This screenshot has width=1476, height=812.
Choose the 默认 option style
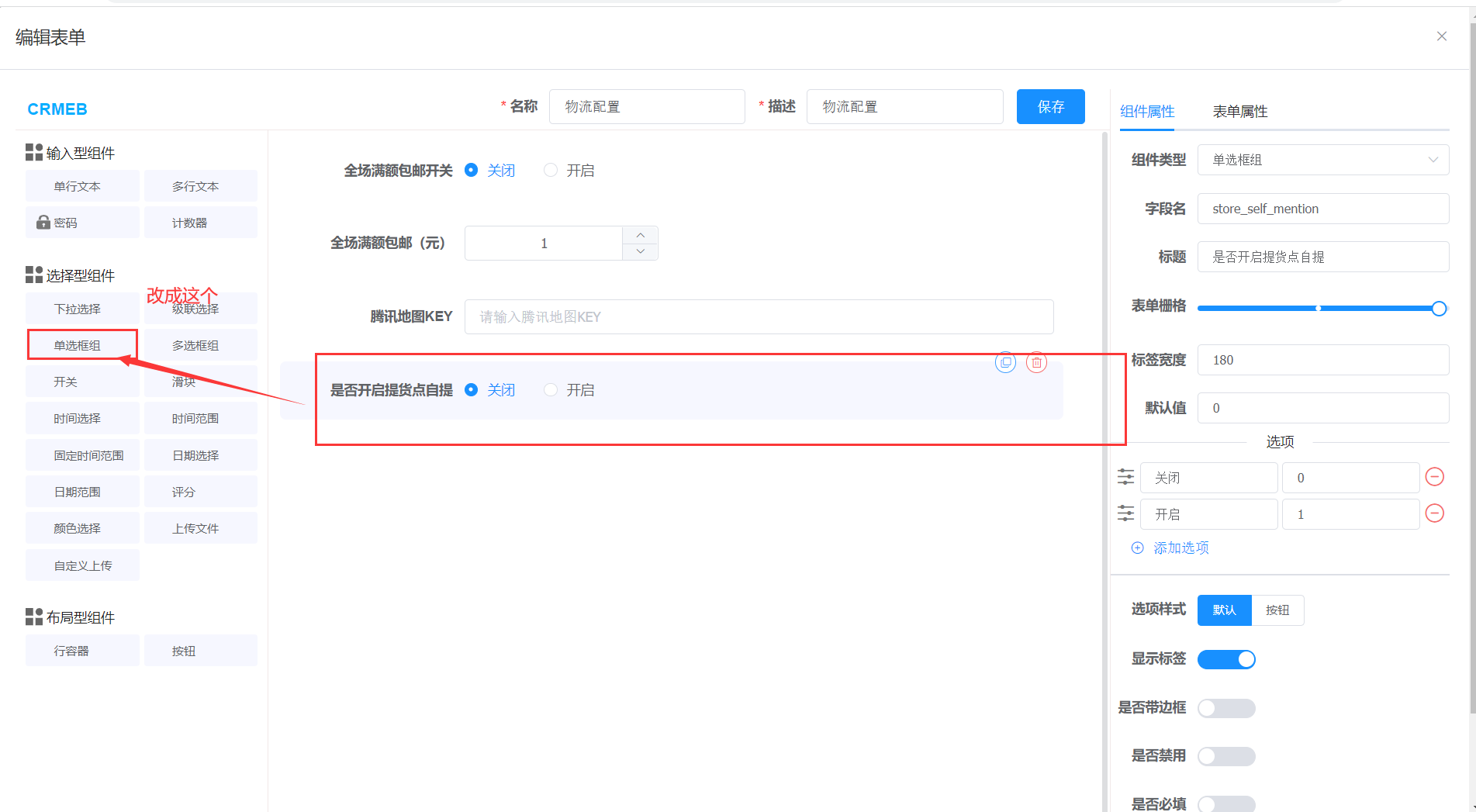pyautogui.click(x=1225, y=610)
